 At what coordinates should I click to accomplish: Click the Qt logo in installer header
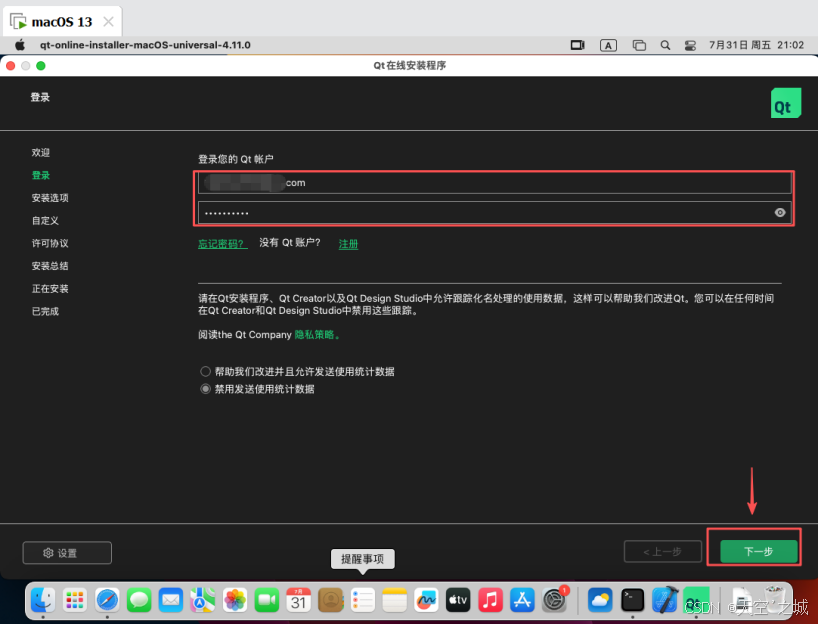pyautogui.click(x=786, y=103)
